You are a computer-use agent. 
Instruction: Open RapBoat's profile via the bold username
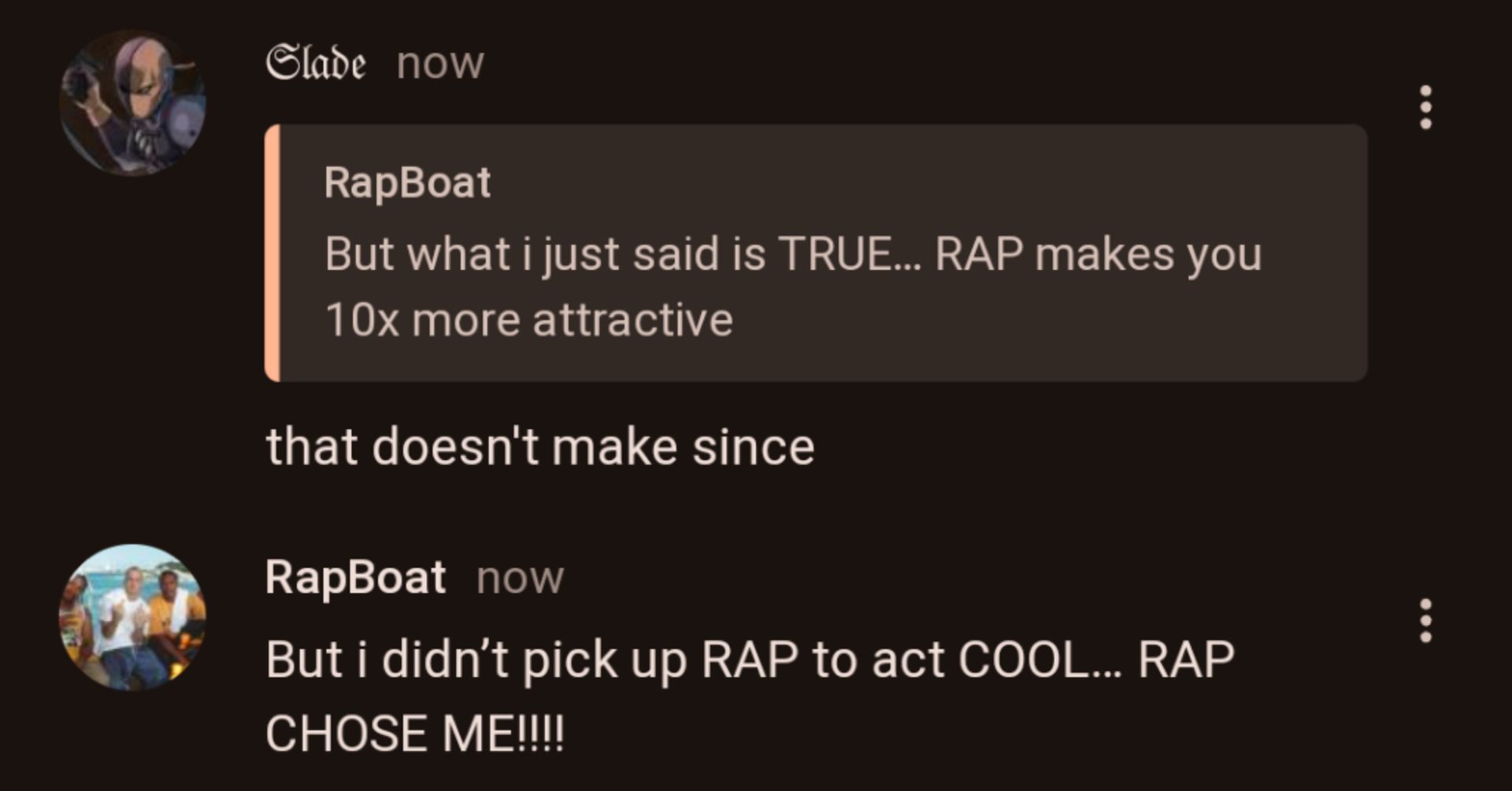pos(355,578)
